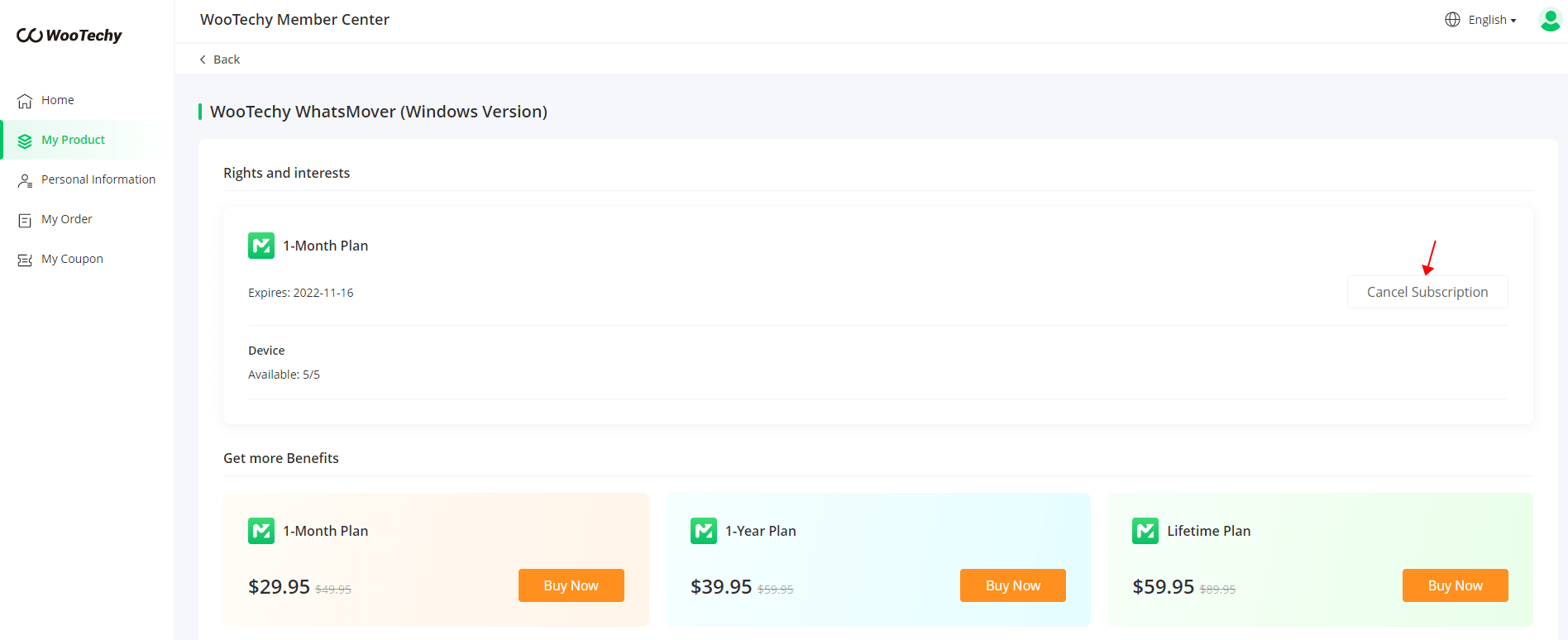This screenshot has width=1568, height=640.
Task: Select Personal Information in sidebar
Action: tap(98, 179)
